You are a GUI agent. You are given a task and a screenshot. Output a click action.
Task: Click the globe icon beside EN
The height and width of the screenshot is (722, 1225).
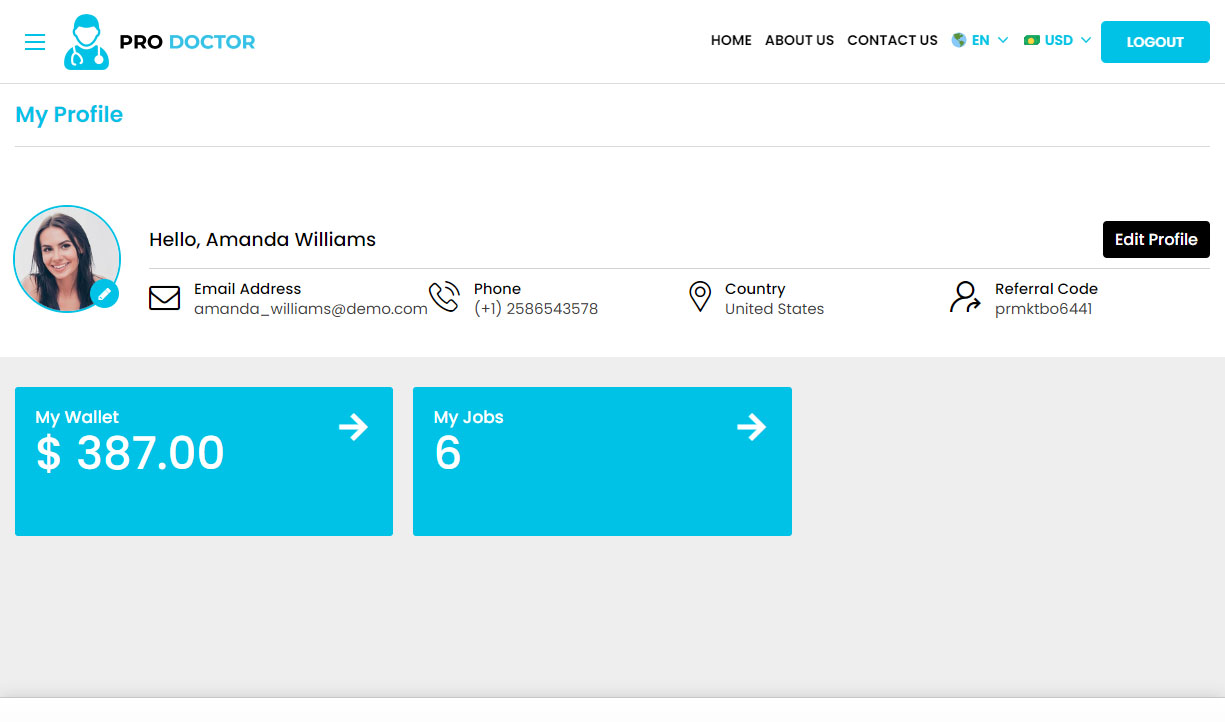(x=959, y=40)
